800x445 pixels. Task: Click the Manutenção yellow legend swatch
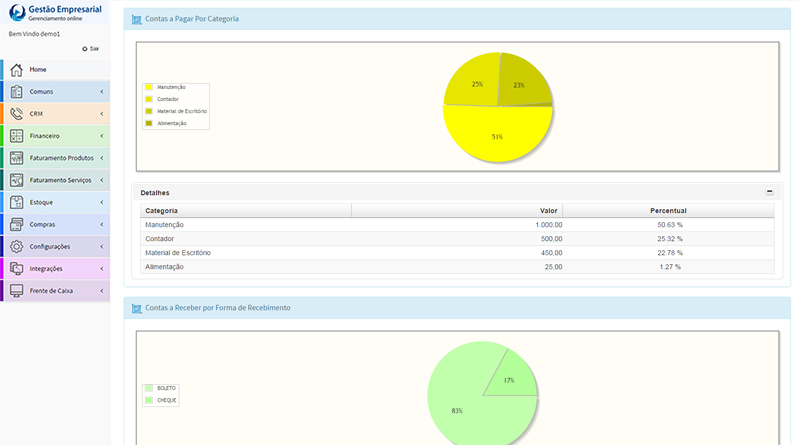click(149, 88)
